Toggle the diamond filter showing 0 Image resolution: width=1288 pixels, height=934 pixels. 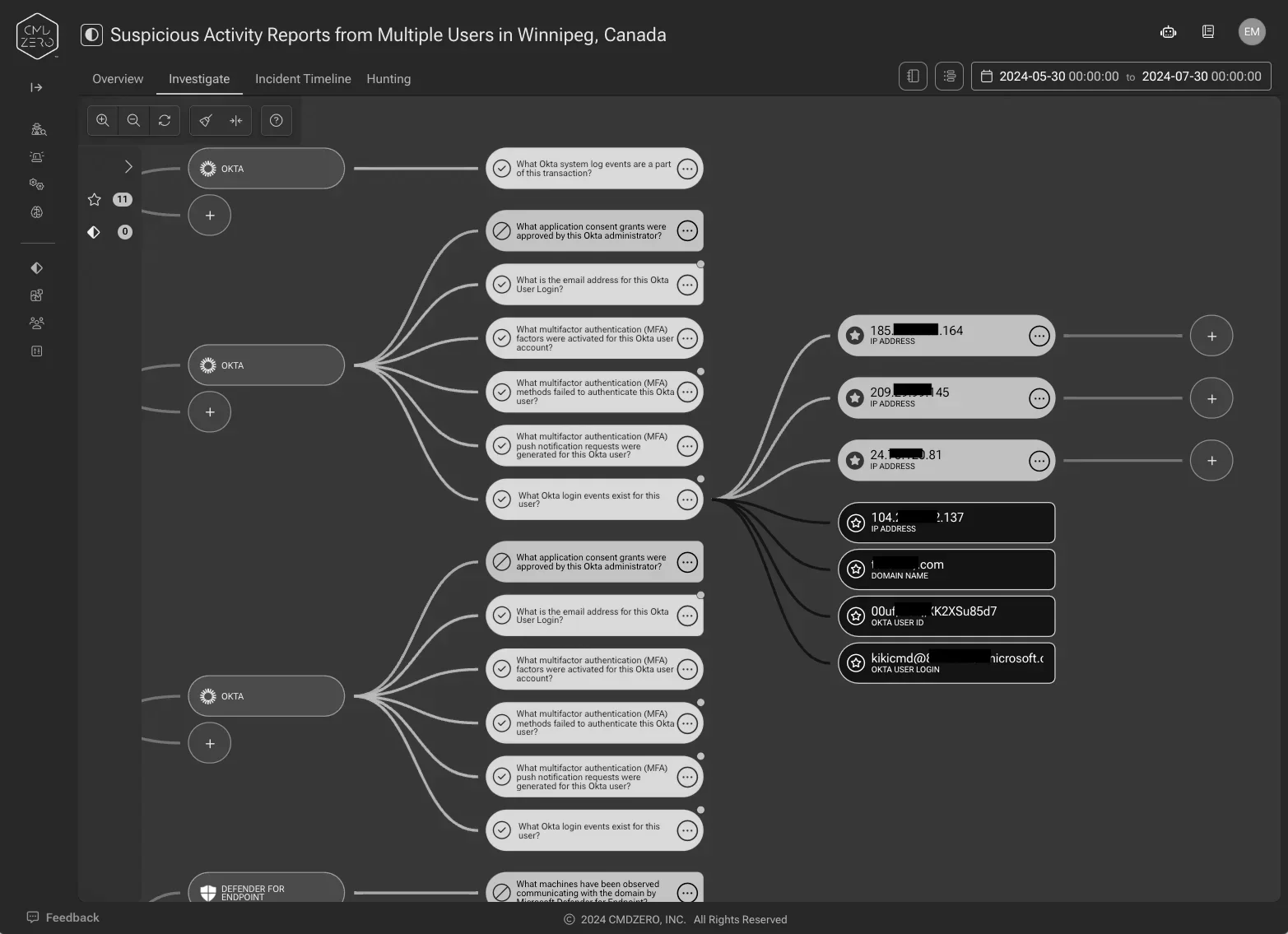109,232
